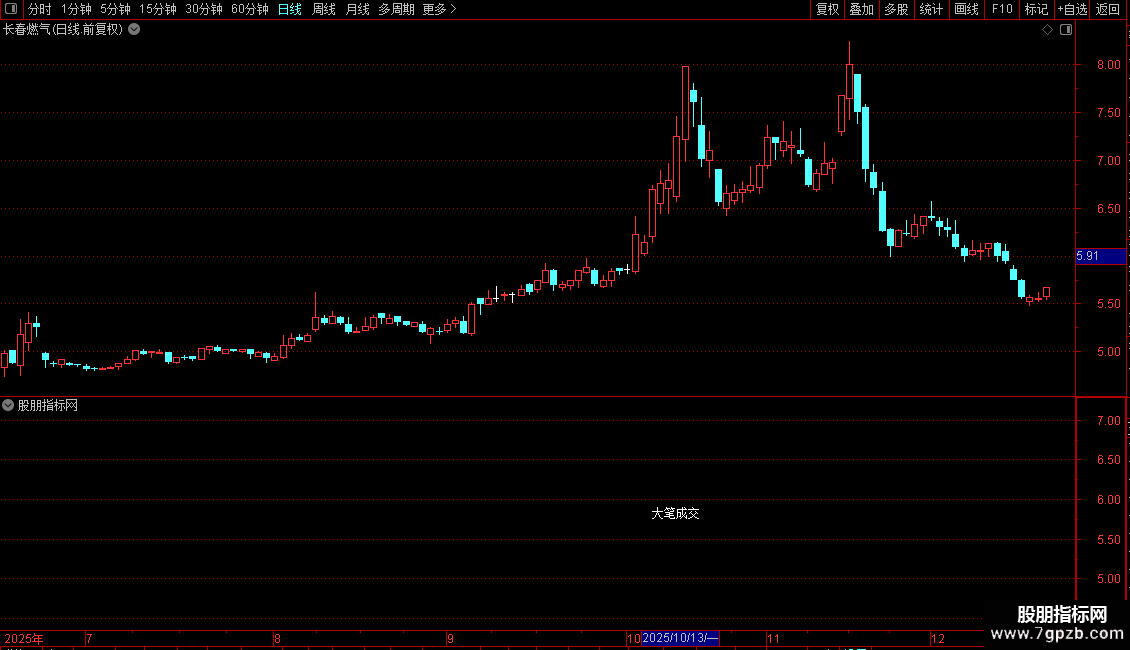Select the 30分钟 period
Screen dimensions: 1130x650
pos(203,9)
